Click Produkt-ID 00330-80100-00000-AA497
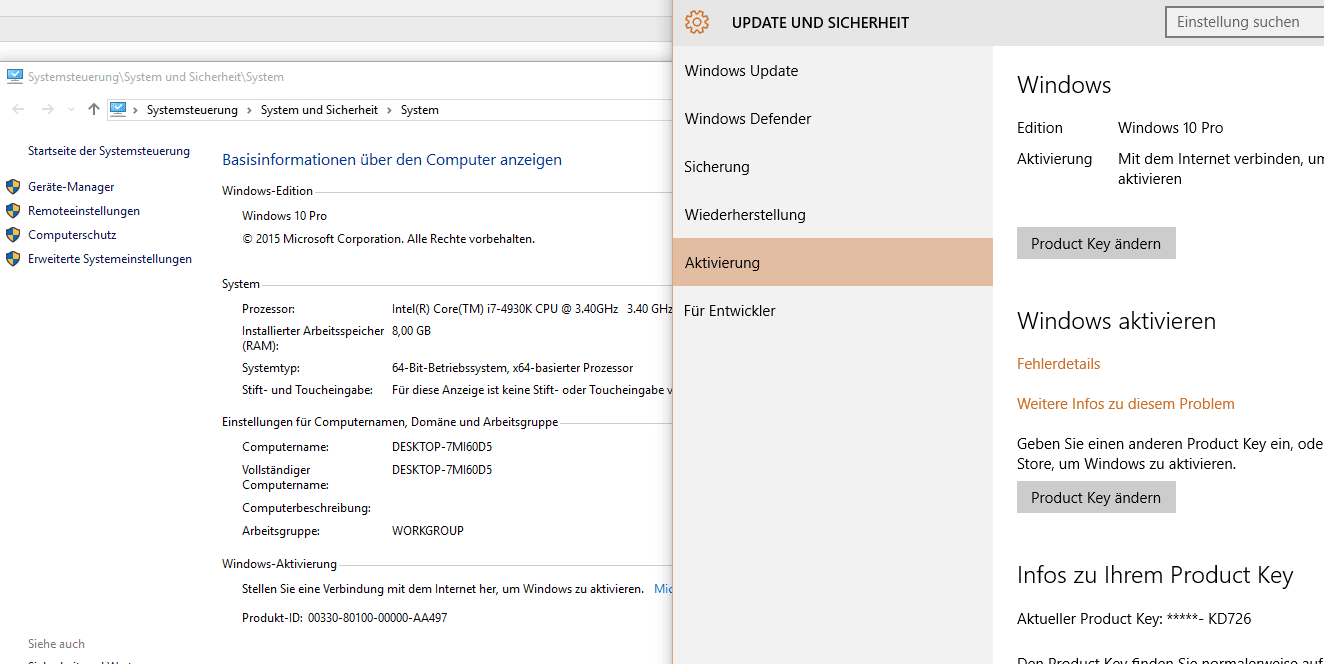 345,618
